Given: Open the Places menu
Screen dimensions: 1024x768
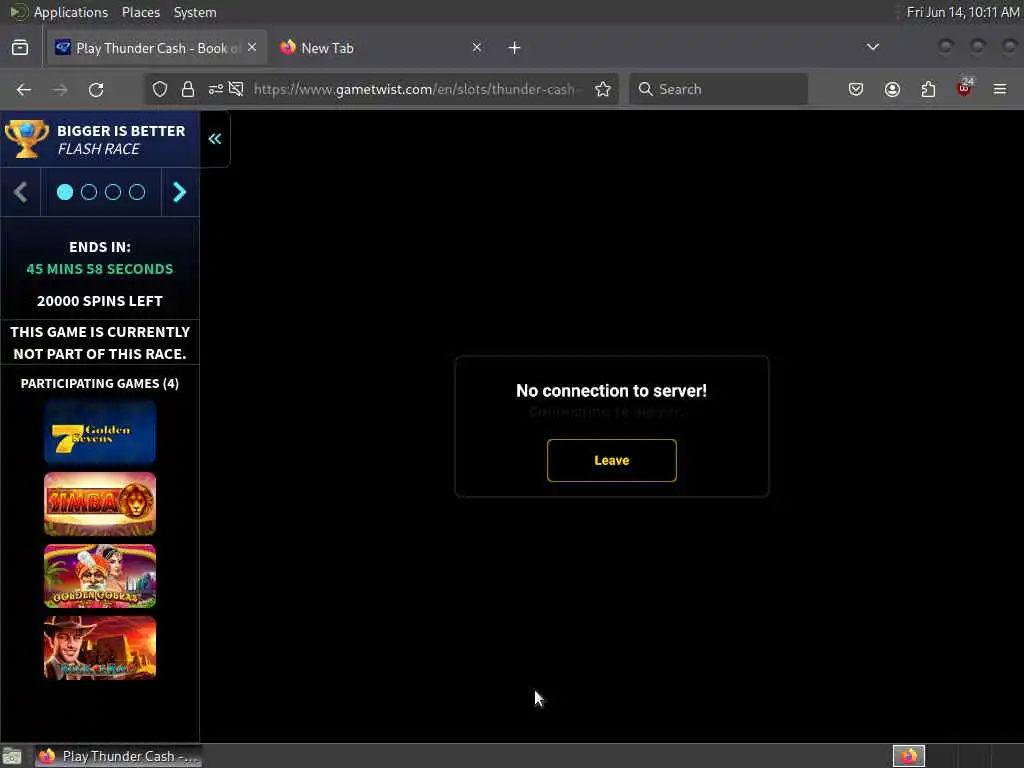Looking at the screenshot, I should point(141,12).
